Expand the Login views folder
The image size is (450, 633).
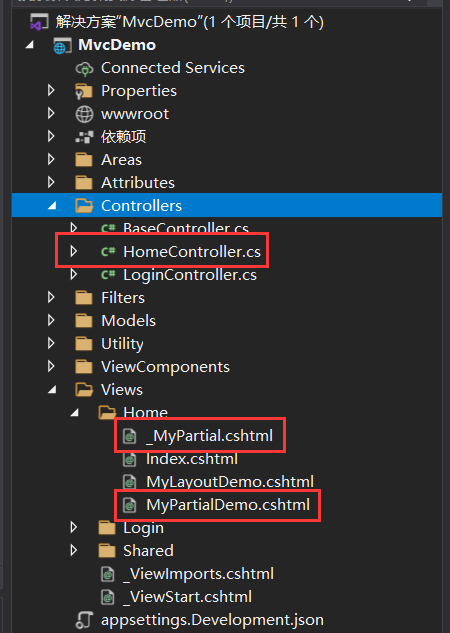[x=74, y=527]
